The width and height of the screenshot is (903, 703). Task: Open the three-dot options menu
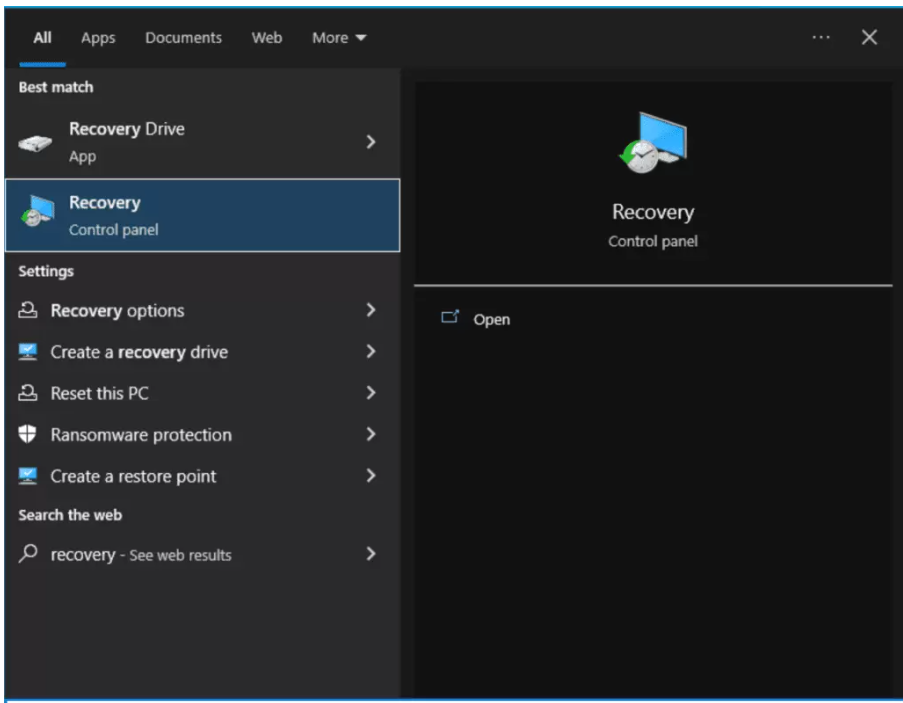point(821,37)
